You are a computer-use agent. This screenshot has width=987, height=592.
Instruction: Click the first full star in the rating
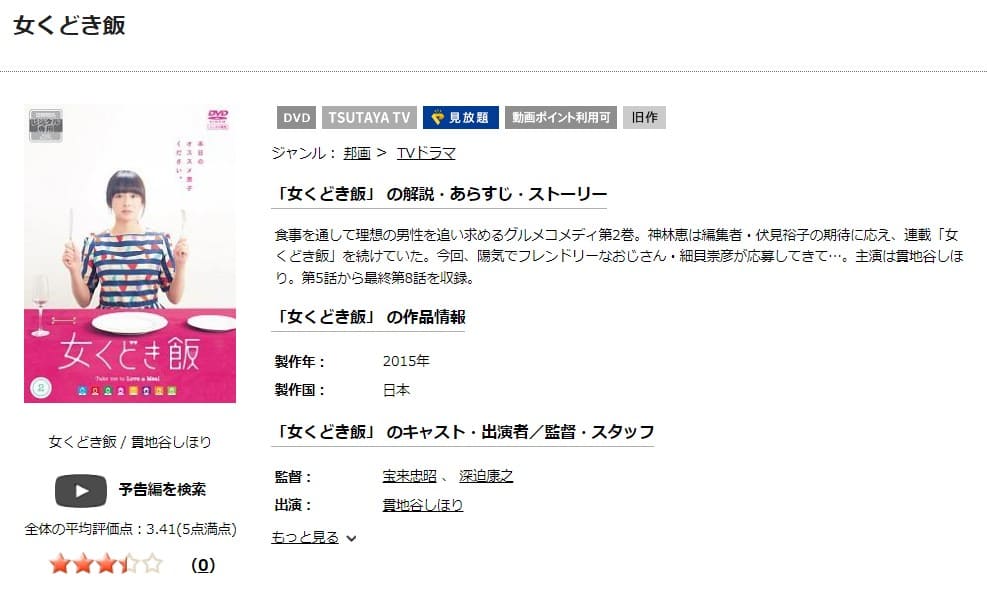[x=60, y=563]
